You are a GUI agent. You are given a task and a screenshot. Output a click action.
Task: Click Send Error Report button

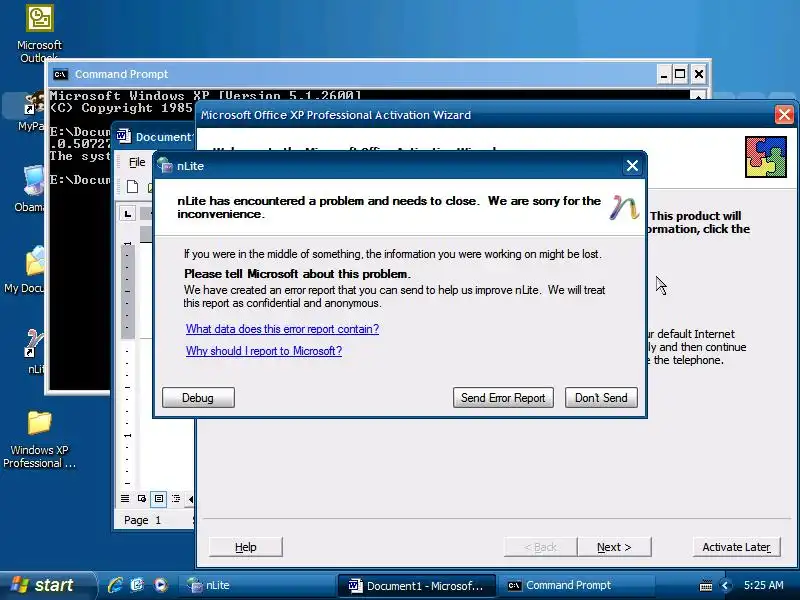pos(503,397)
